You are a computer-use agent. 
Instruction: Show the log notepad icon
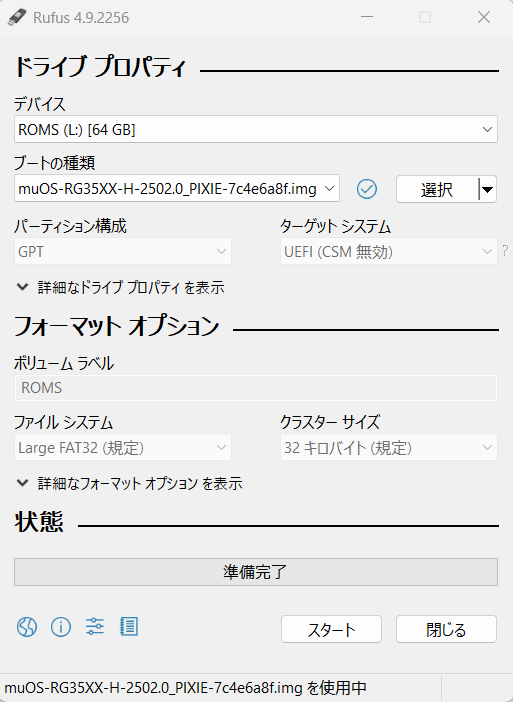(x=129, y=627)
